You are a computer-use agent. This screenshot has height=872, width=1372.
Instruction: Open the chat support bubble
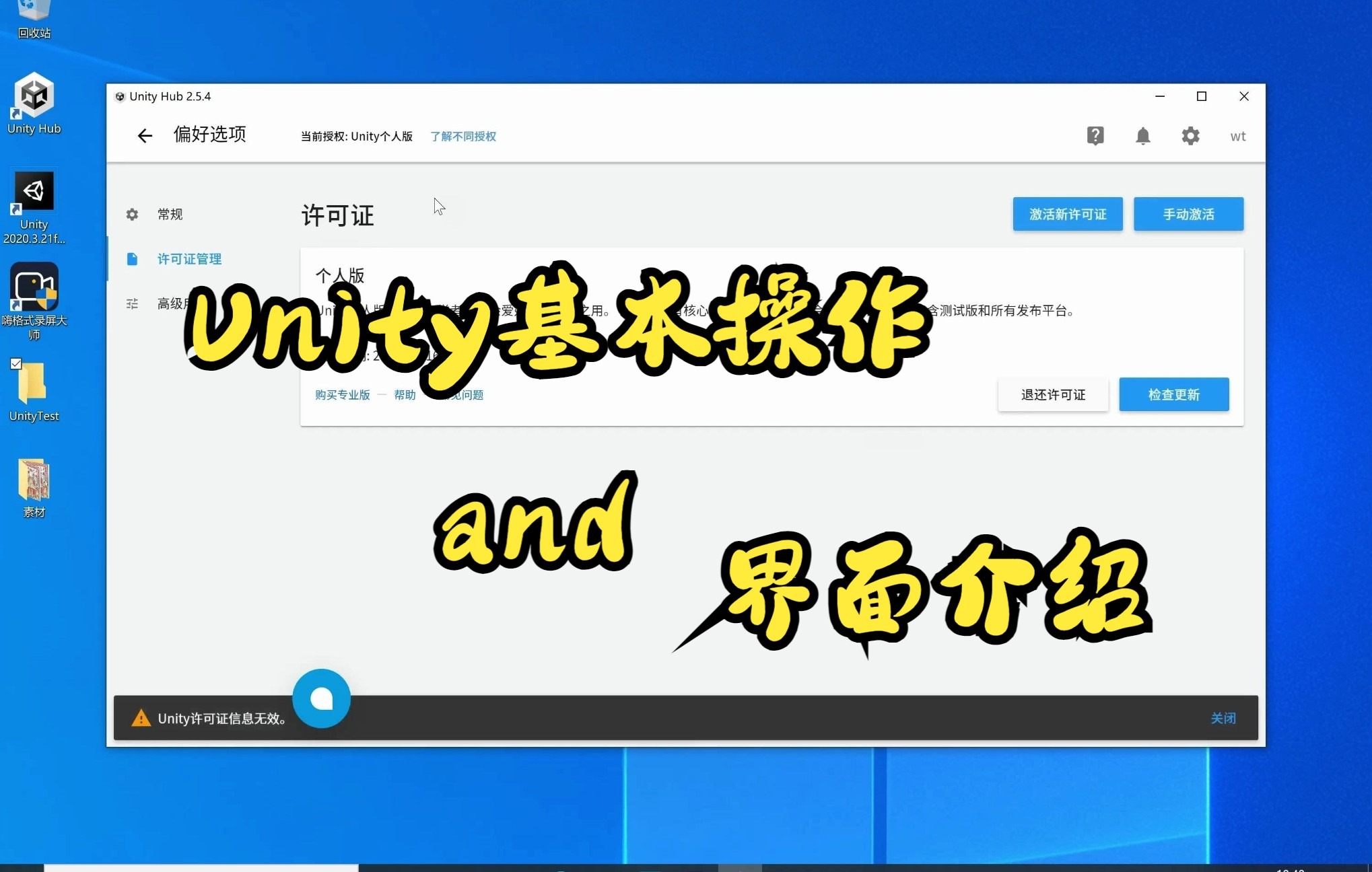point(321,698)
